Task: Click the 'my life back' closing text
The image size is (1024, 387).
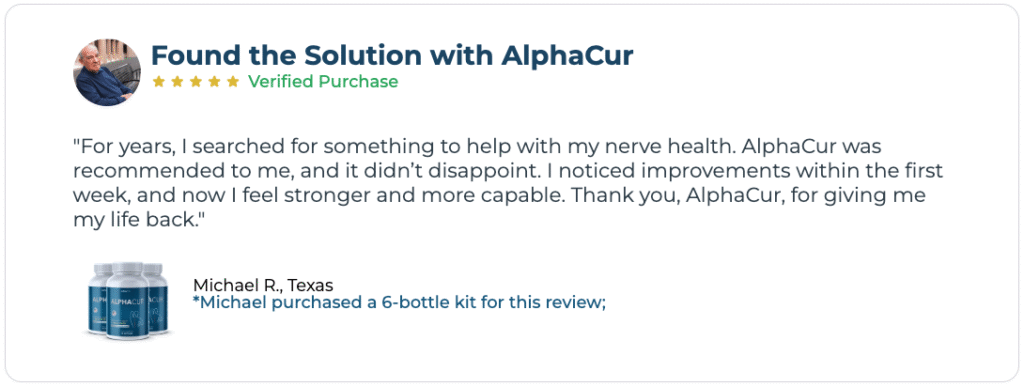Action: 139,220
